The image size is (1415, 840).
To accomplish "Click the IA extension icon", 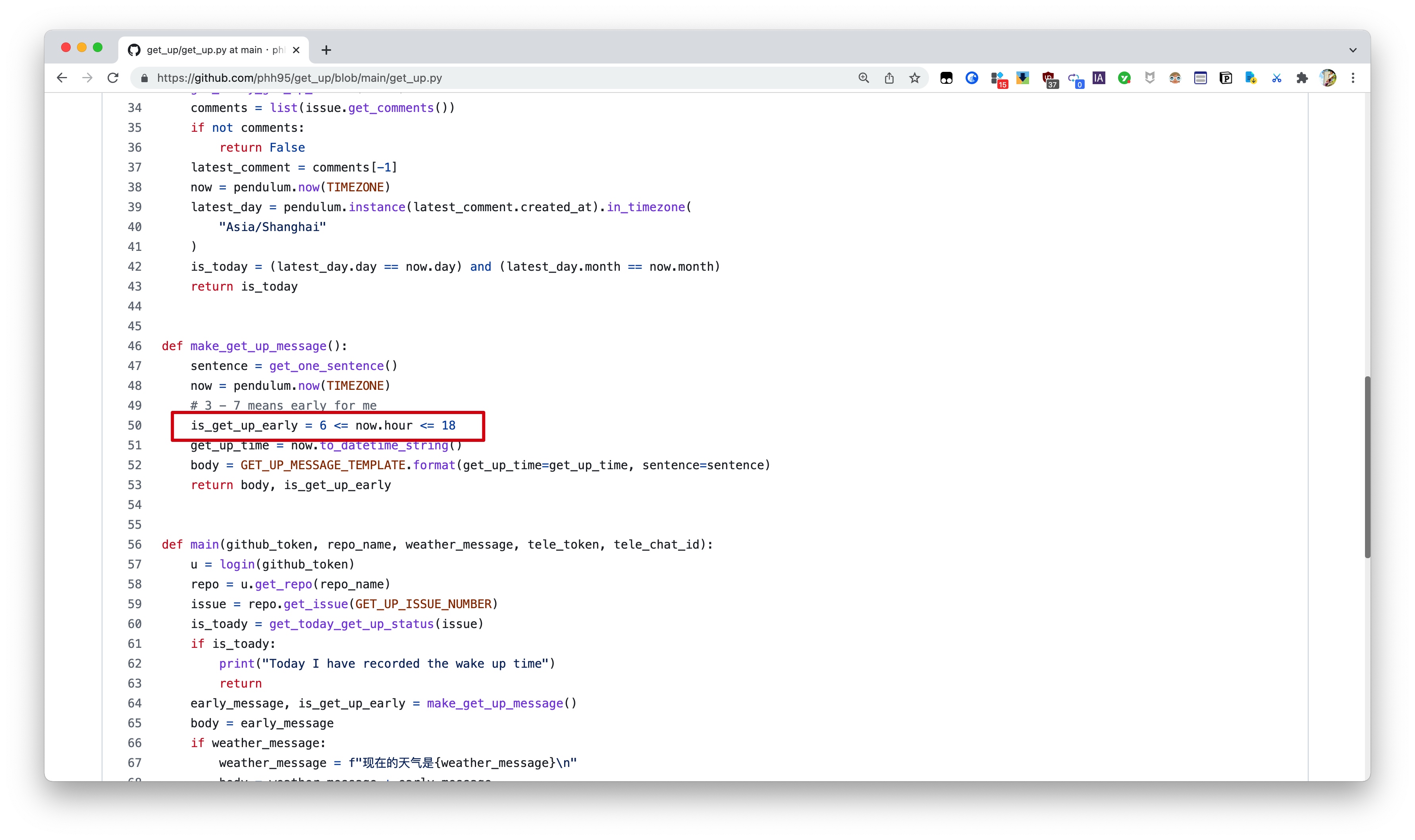I will pyautogui.click(x=1099, y=78).
